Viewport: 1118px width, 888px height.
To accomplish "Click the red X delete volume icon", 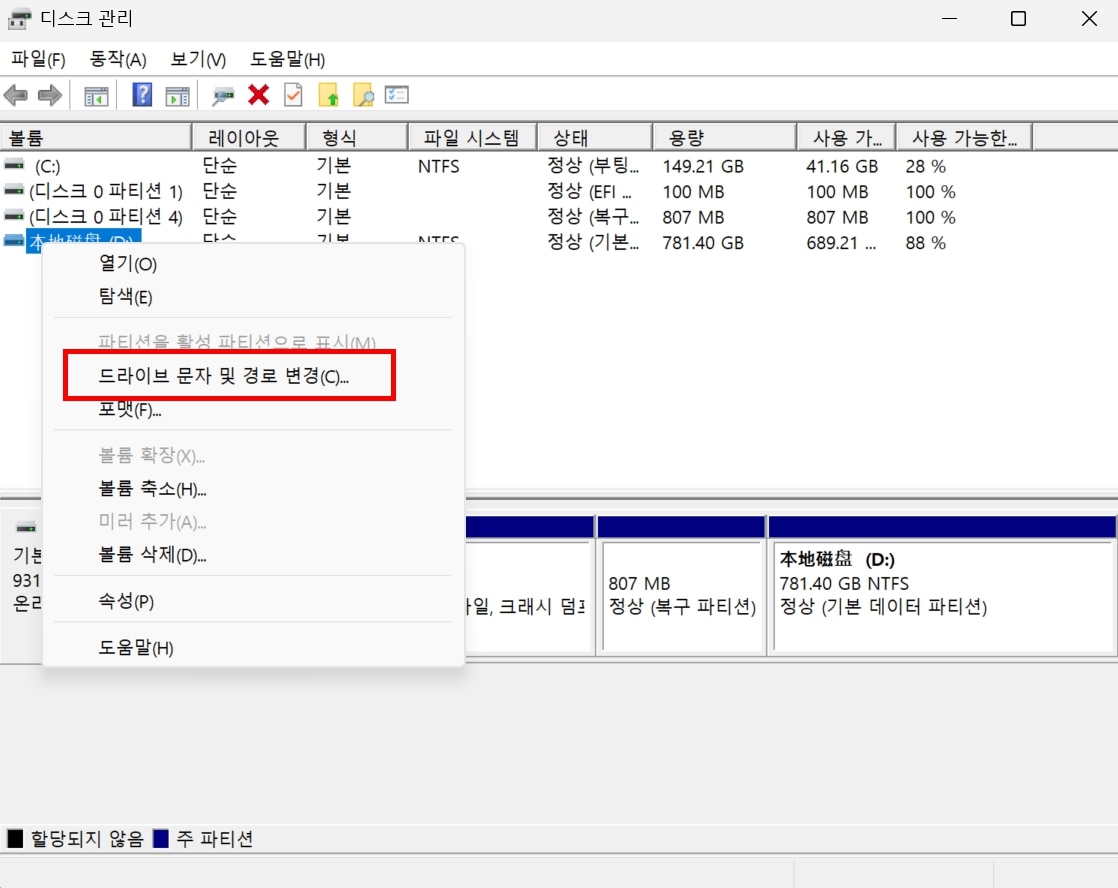I will (257, 95).
